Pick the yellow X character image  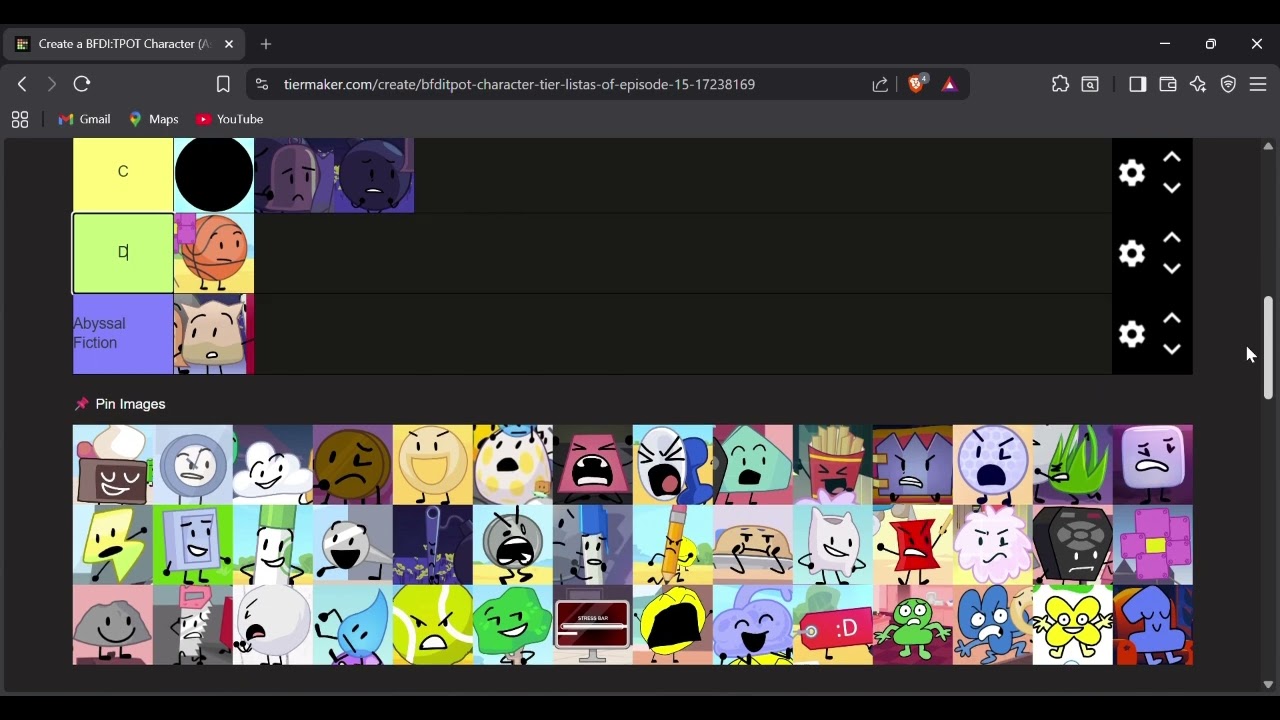pyautogui.click(x=1073, y=625)
